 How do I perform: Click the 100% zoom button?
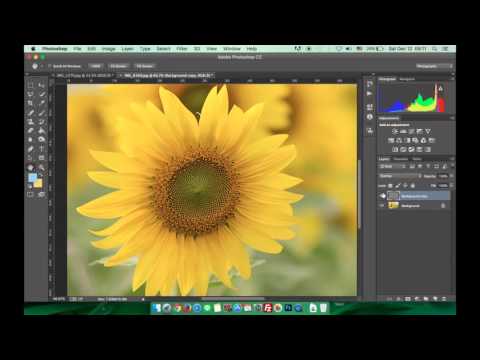point(96,66)
